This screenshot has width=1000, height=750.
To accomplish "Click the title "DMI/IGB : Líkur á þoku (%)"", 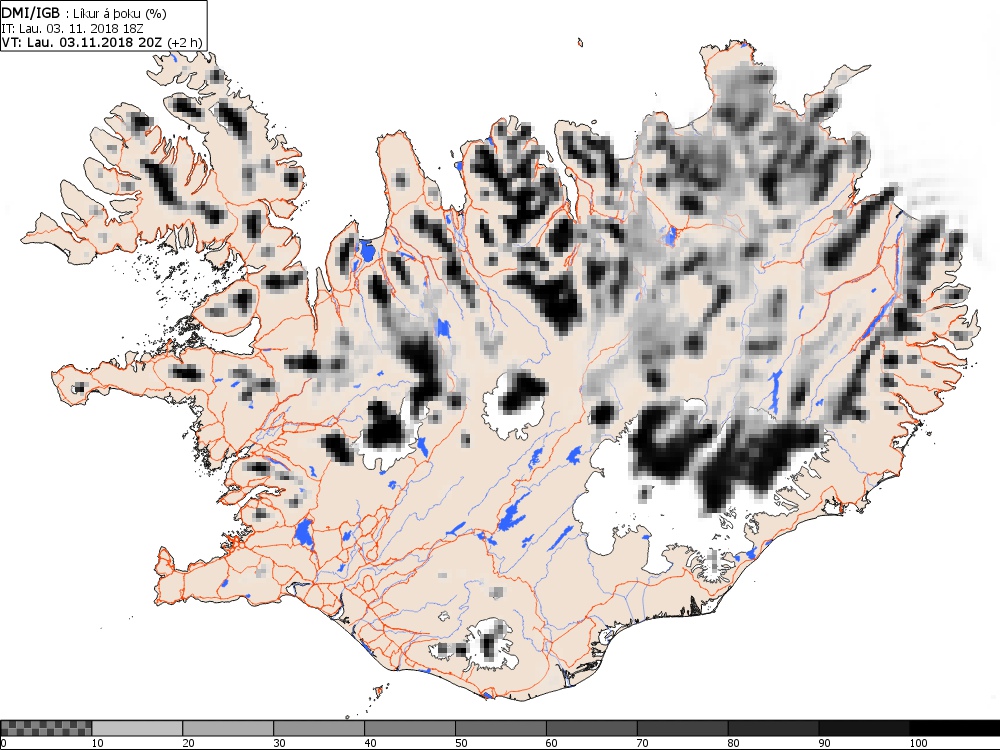I will pyautogui.click(x=84, y=13).
